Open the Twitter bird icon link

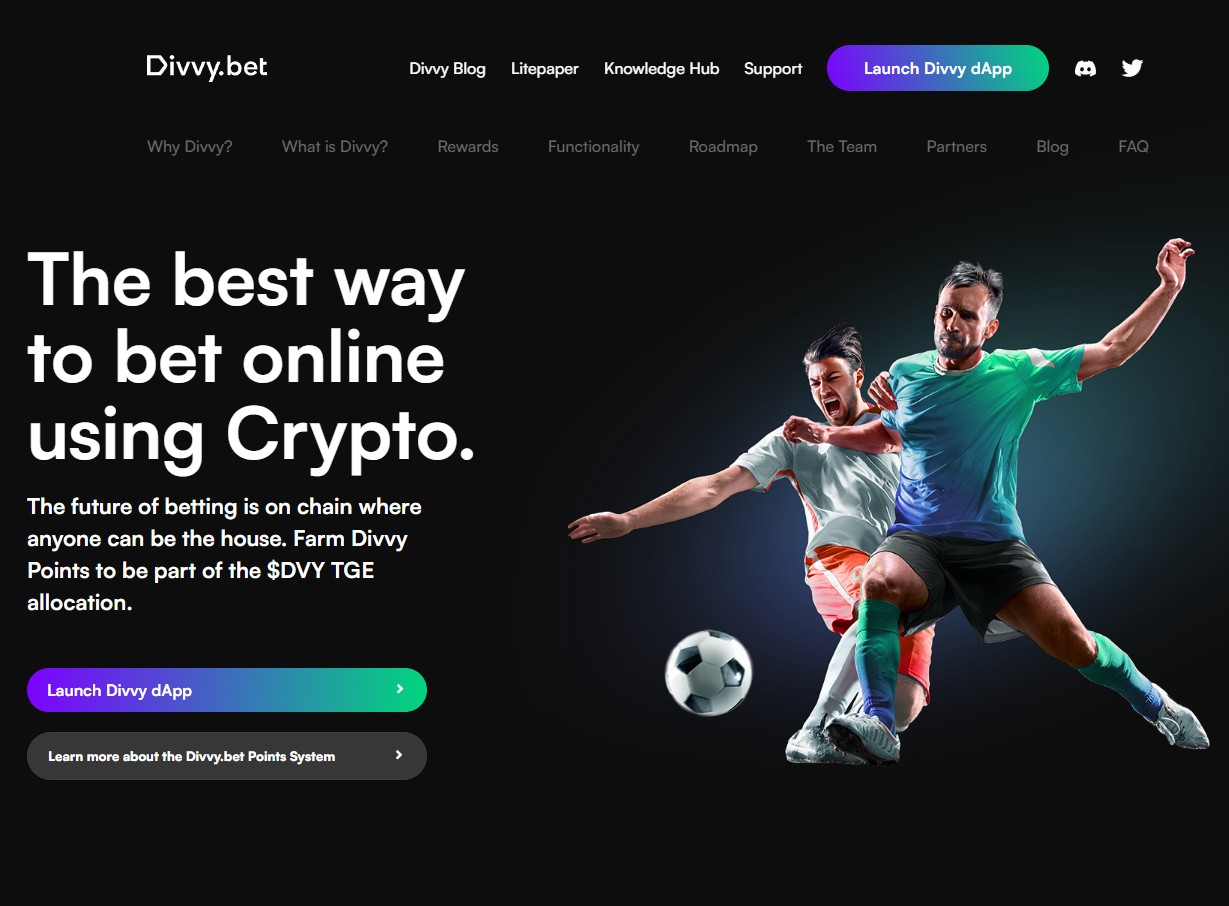tap(1132, 68)
